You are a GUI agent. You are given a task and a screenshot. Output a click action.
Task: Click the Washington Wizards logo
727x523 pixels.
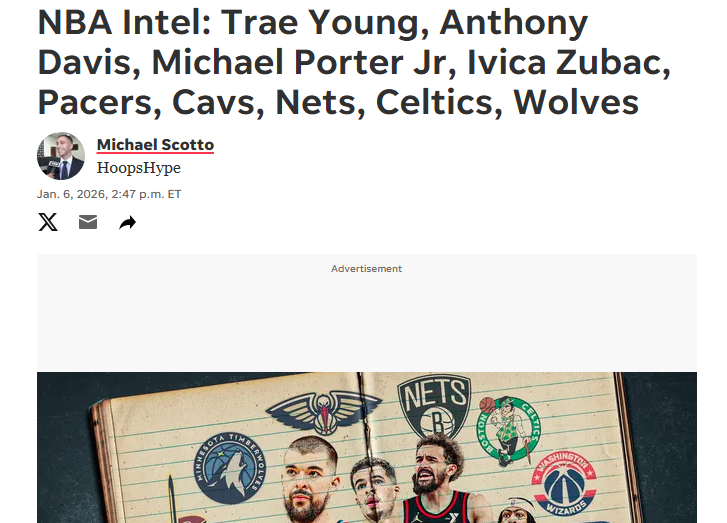point(563,483)
